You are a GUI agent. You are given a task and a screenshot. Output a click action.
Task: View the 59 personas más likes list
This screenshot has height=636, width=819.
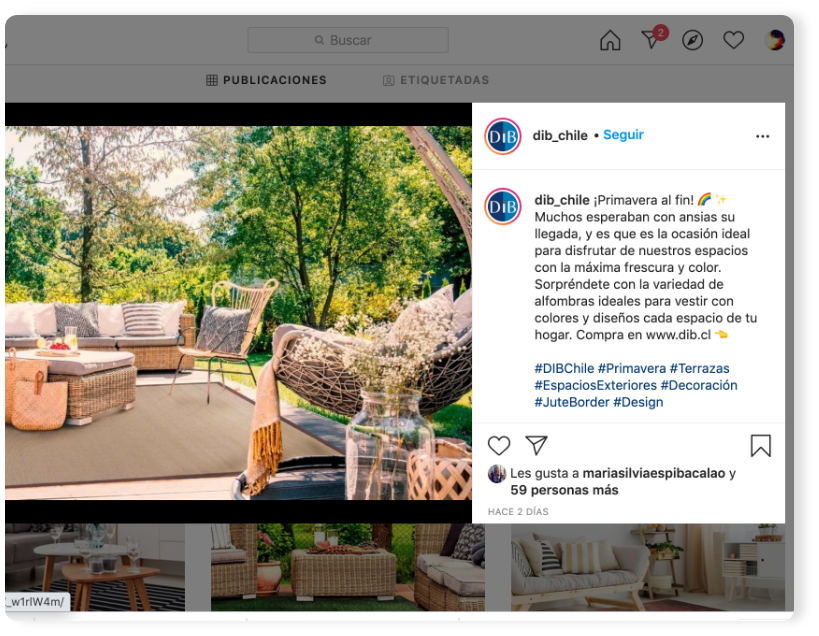click(x=564, y=490)
